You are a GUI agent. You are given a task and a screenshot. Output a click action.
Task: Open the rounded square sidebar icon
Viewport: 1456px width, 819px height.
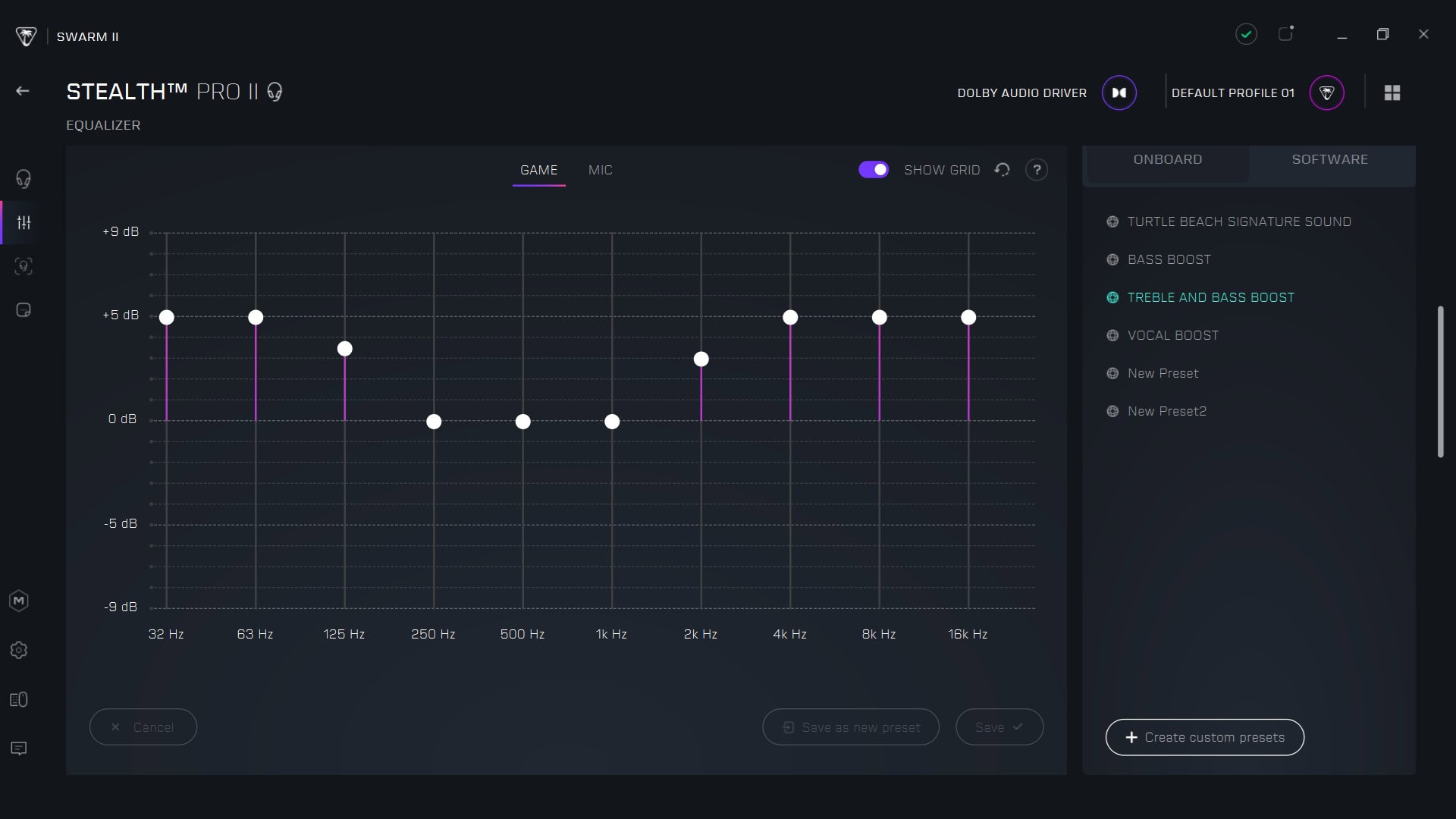(24, 310)
